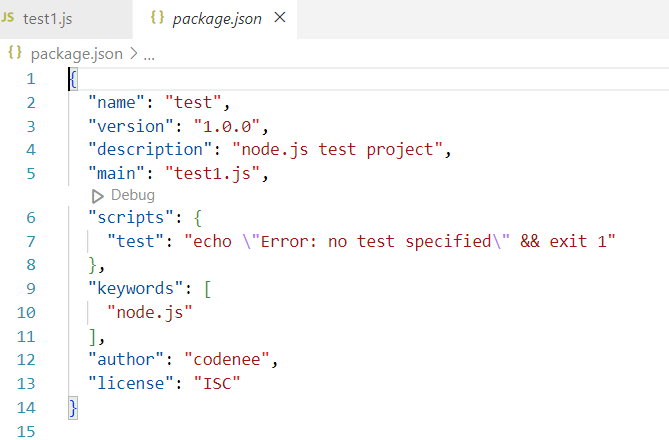Switch to the test1.js tab
Screen dimensions: 669x440
point(64,19)
